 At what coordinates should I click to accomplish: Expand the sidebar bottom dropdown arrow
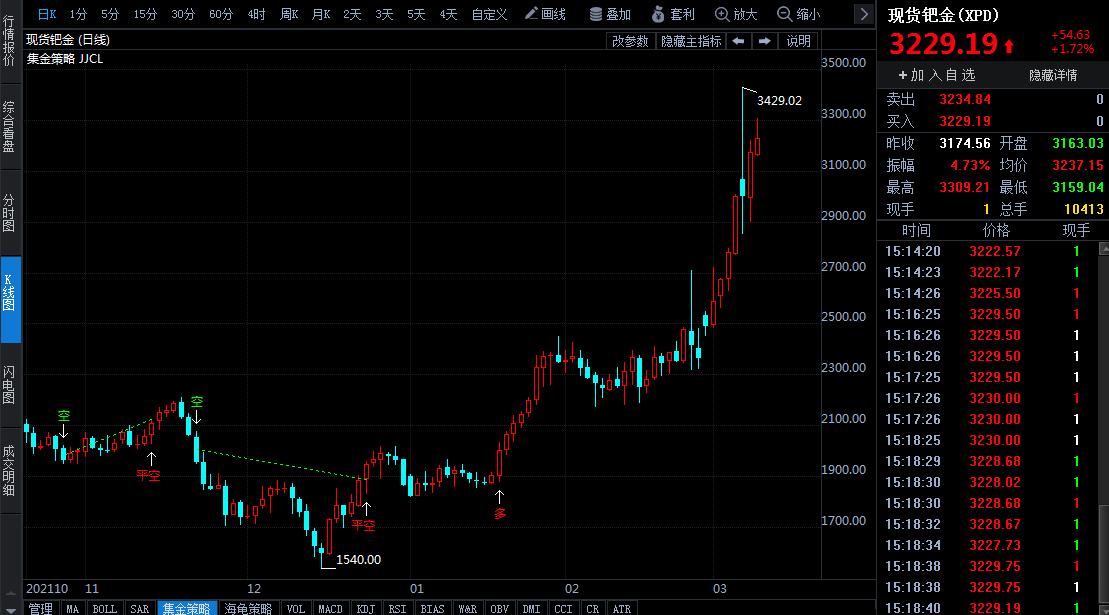[x=10, y=609]
